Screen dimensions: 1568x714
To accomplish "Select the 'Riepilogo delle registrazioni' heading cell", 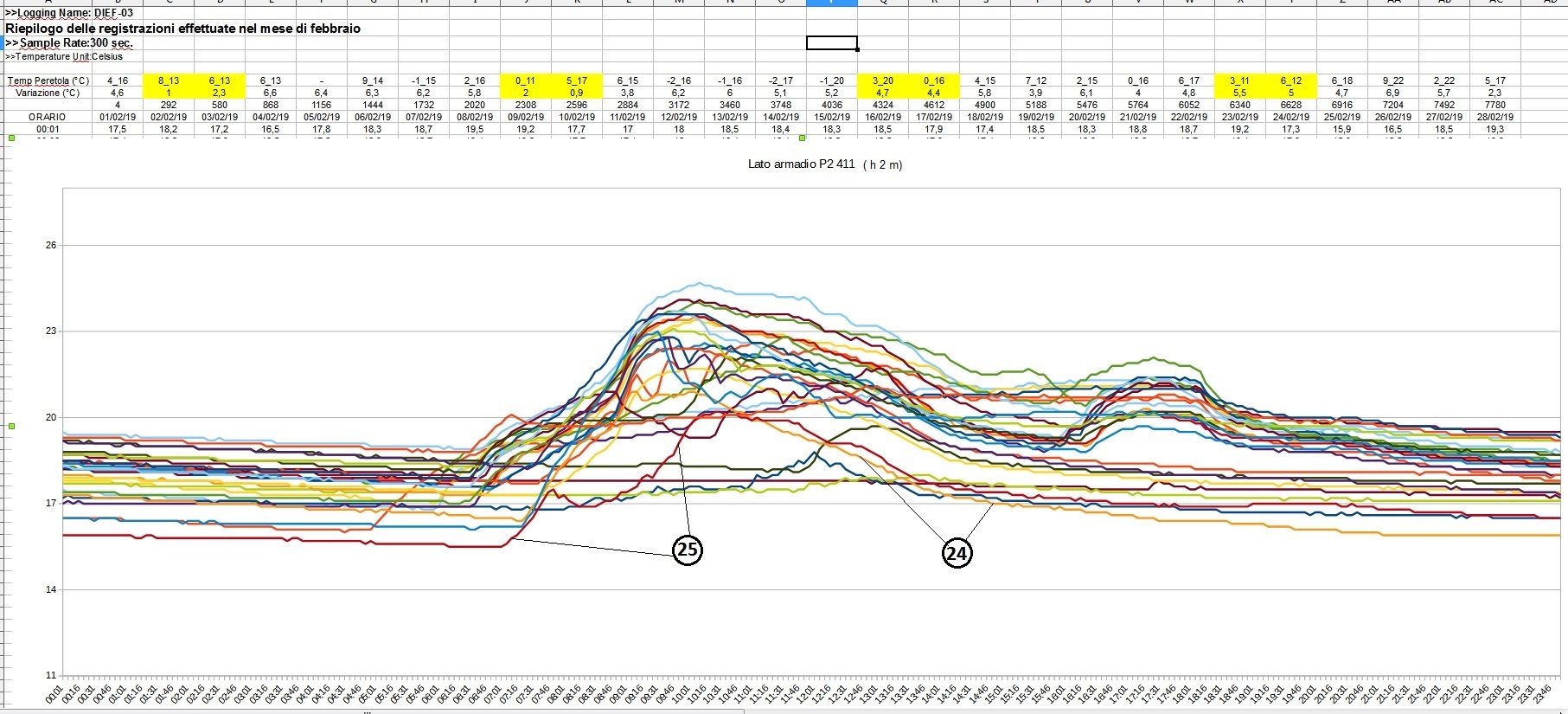I will (182, 29).
